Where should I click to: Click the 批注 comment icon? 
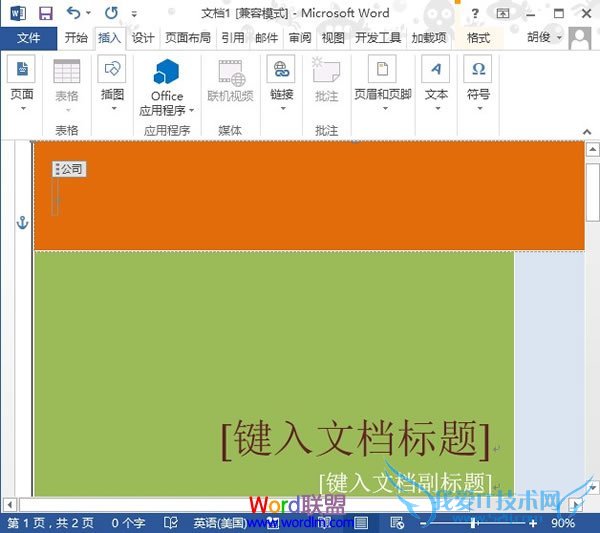click(326, 70)
